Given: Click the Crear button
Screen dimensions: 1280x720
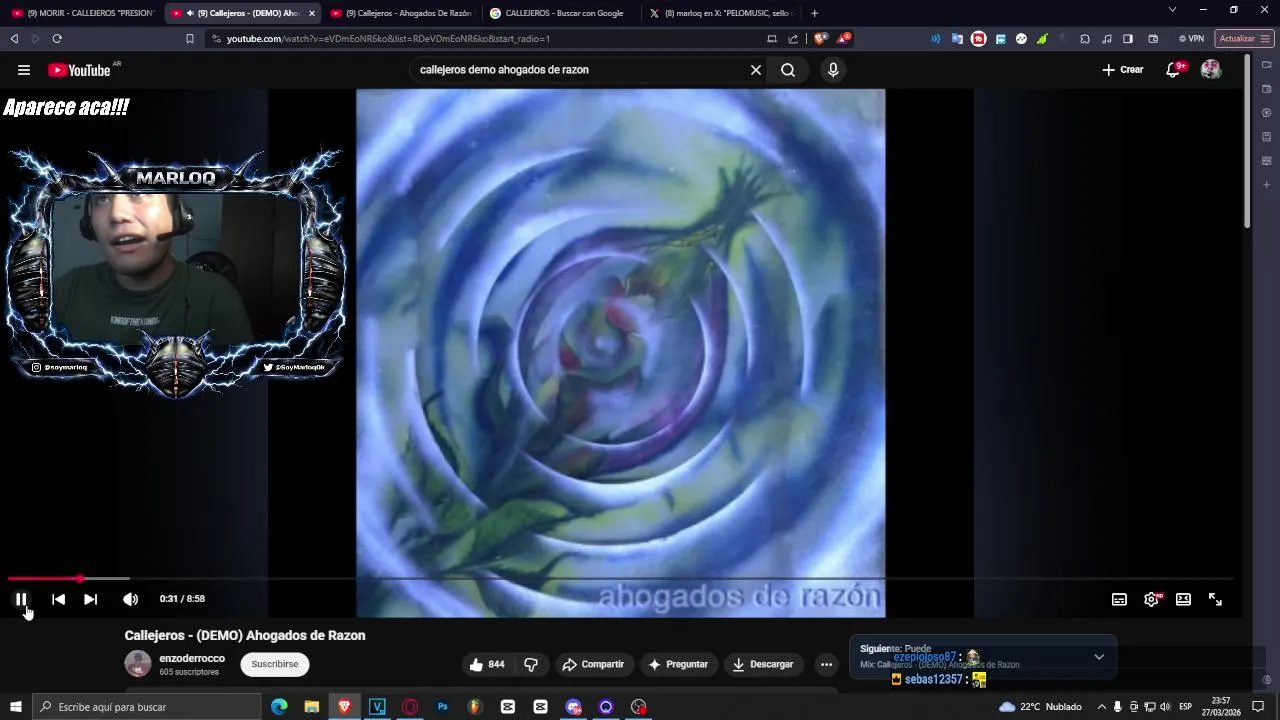Looking at the screenshot, I should [x=1122, y=70].
